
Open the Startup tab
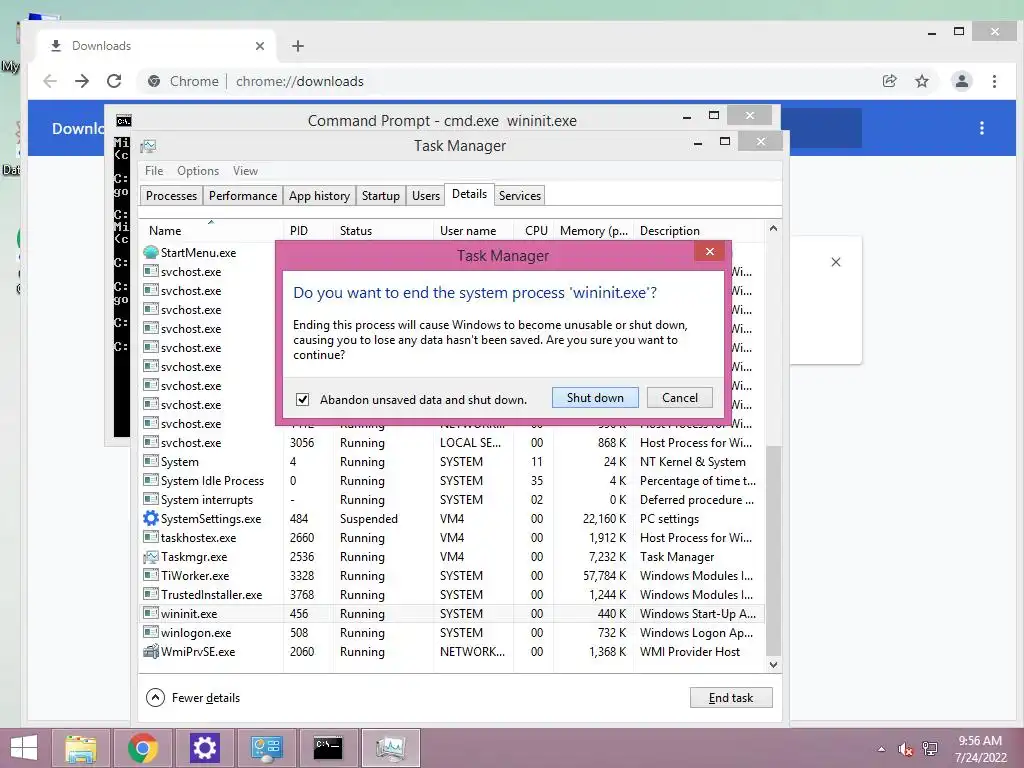click(x=381, y=196)
